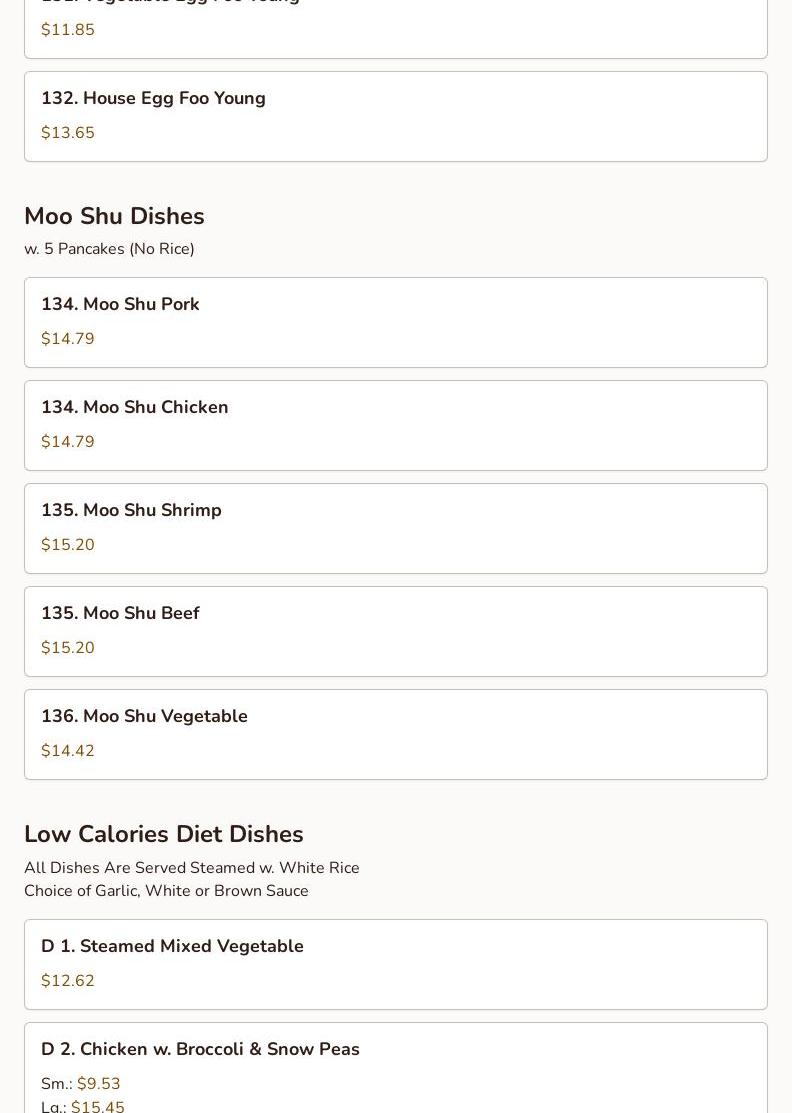Click the Moo Shu Vegetable $14.42 price
The image size is (792, 1113).
tap(68, 751)
